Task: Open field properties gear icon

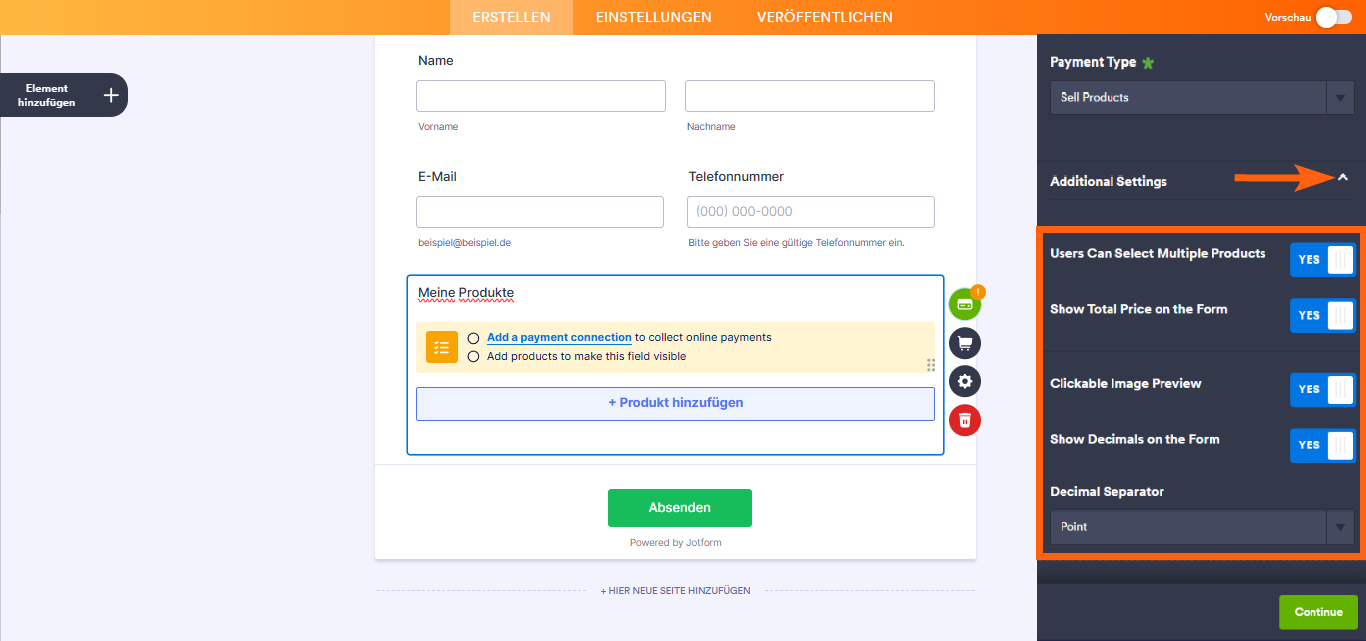Action: point(965,381)
